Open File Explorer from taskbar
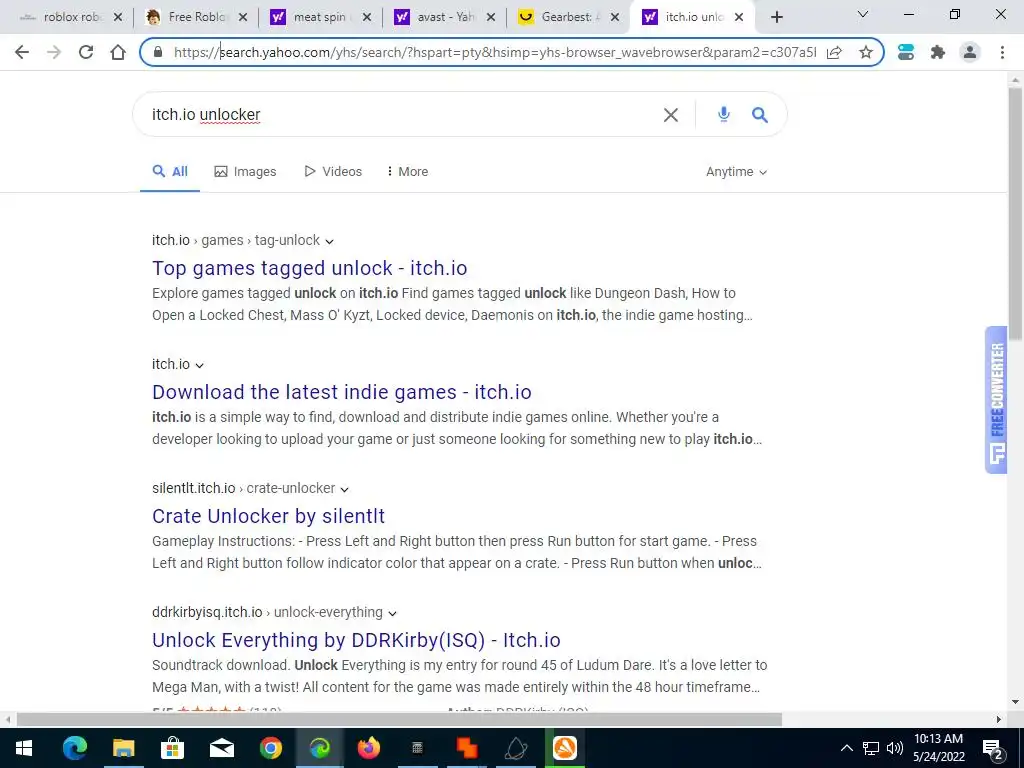Screen dimensions: 1024x768 point(123,748)
